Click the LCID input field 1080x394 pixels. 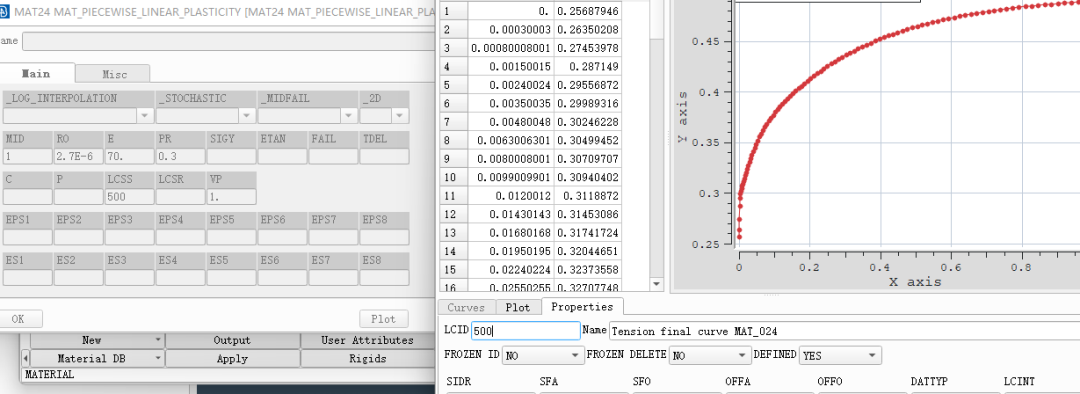(x=526, y=331)
